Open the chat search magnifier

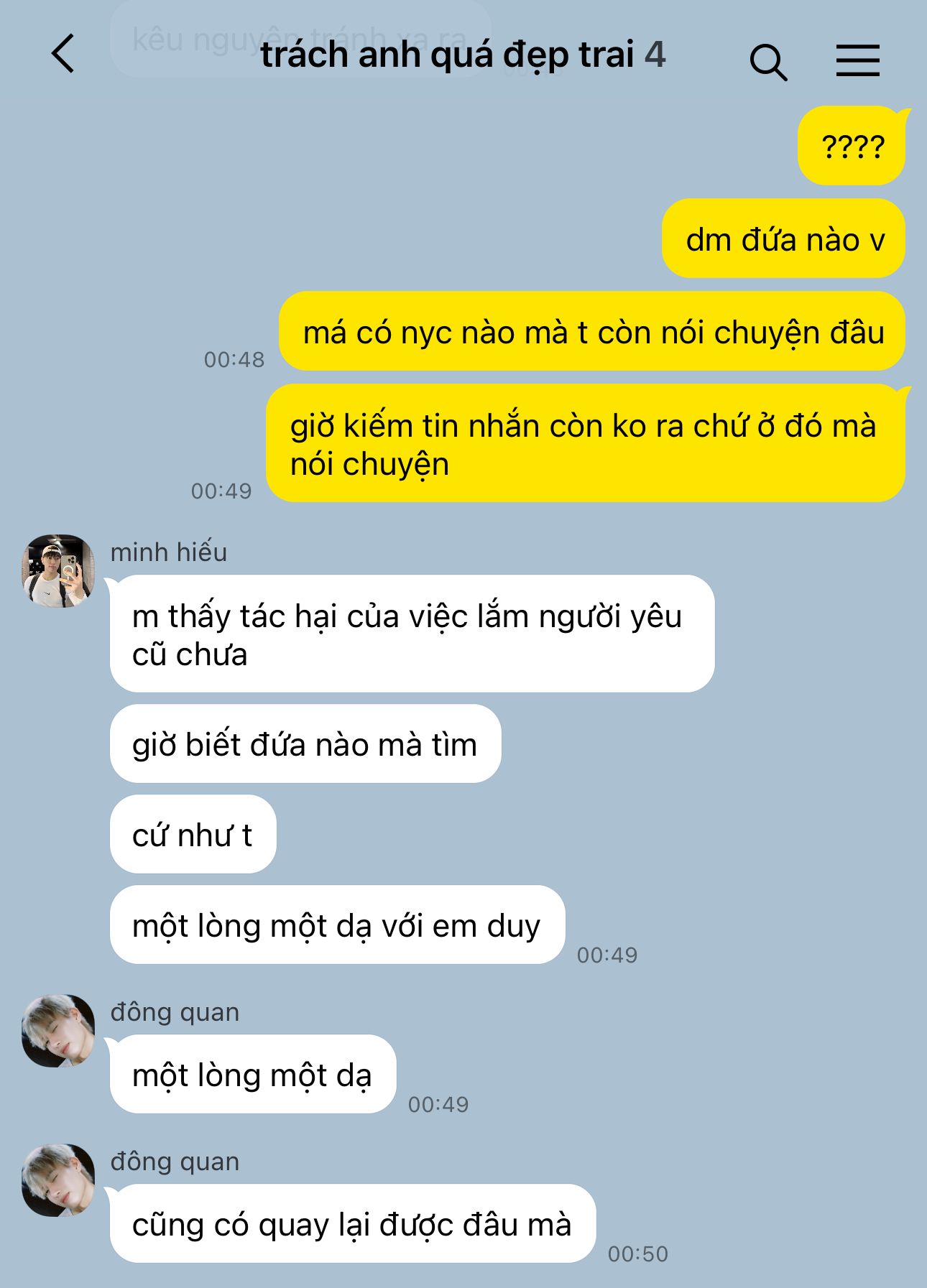[x=768, y=62]
